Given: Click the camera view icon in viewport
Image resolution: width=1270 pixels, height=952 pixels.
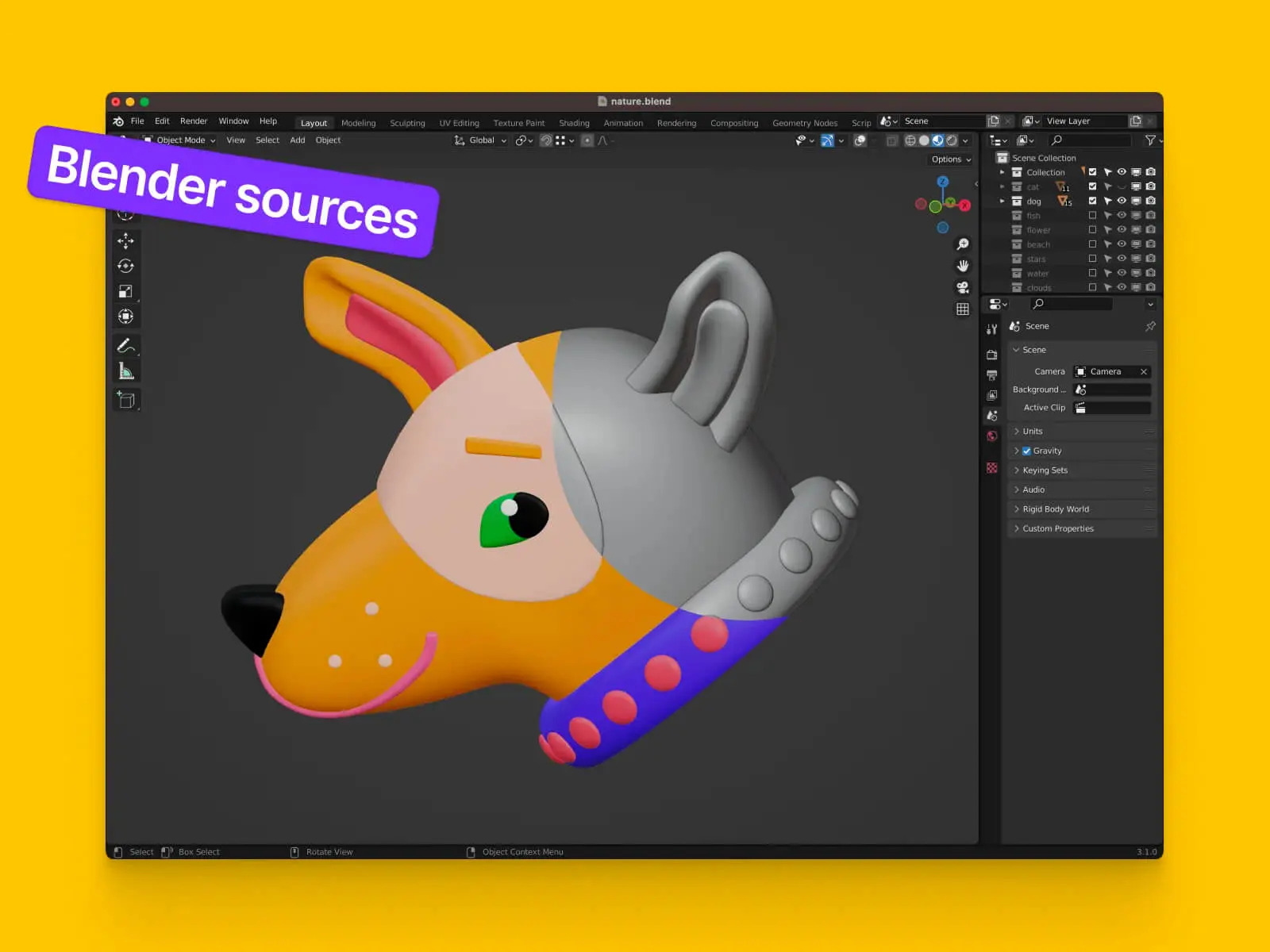Looking at the screenshot, I should tap(963, 287).
